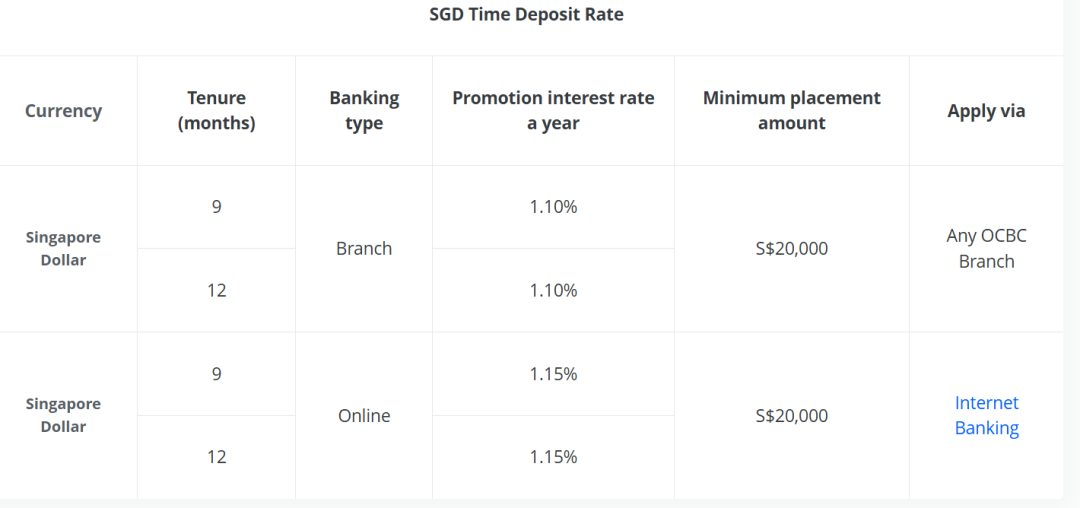Click the S$20,000 amount in Branch row
The height and width of the screenshot is (508, 1080).
pyautogui.click(x=791, y=249)
